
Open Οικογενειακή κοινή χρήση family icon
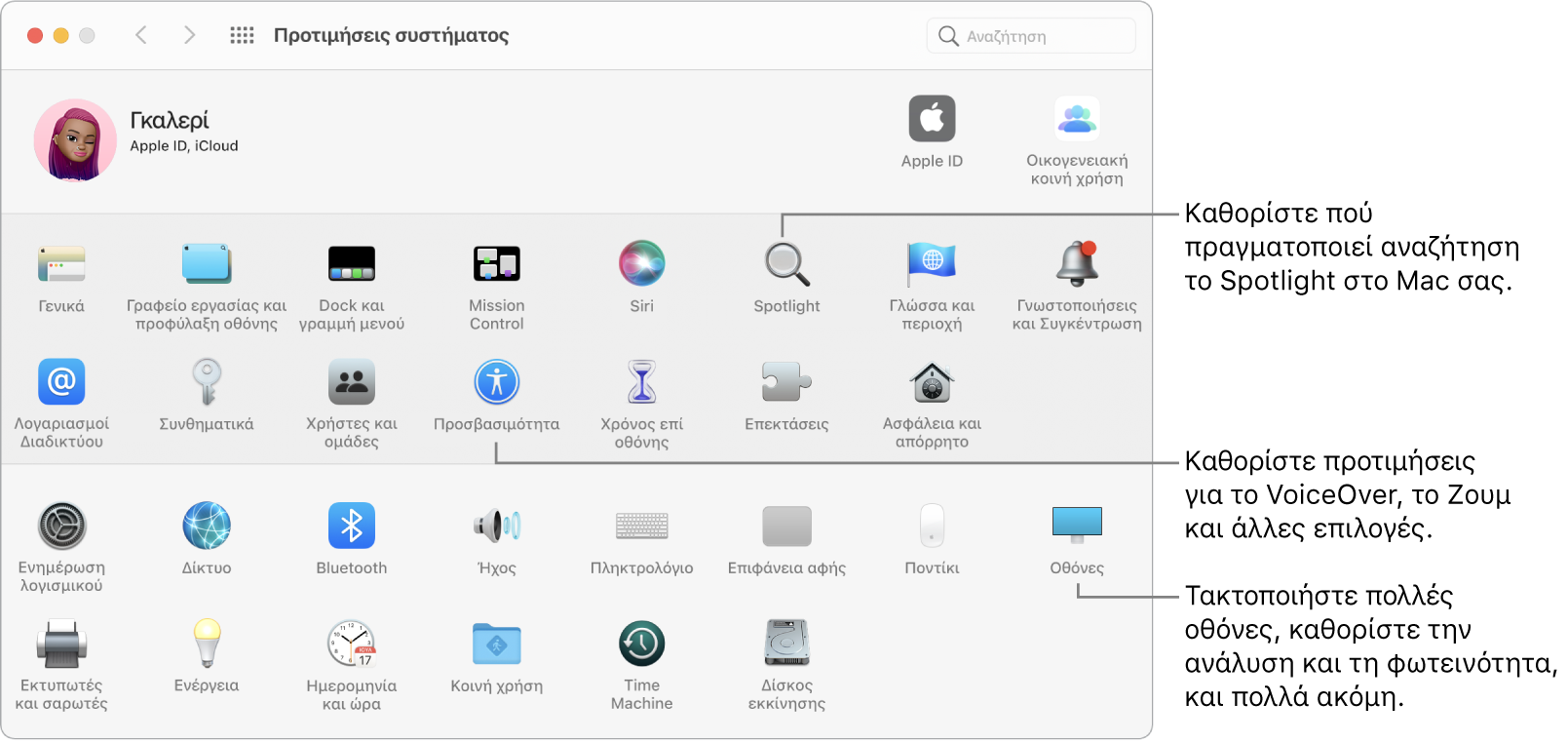click(1077, 119)
